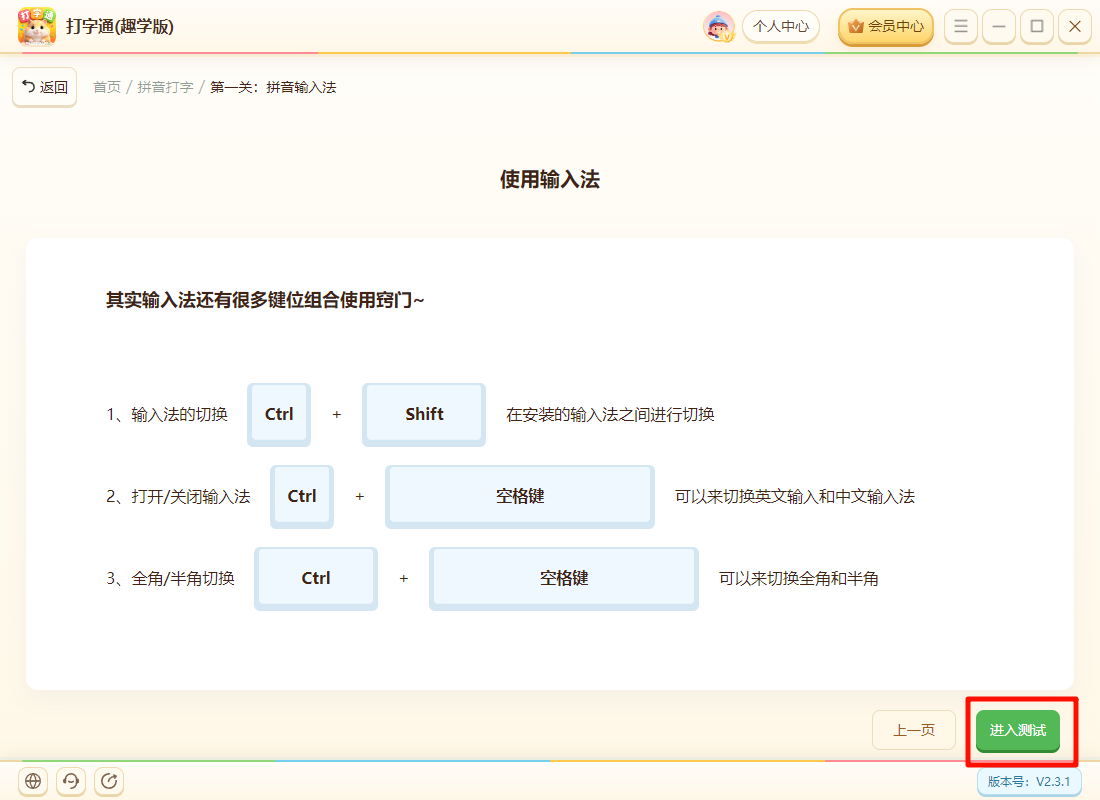Minimize the 打字通 window

(x=999, y=27)
